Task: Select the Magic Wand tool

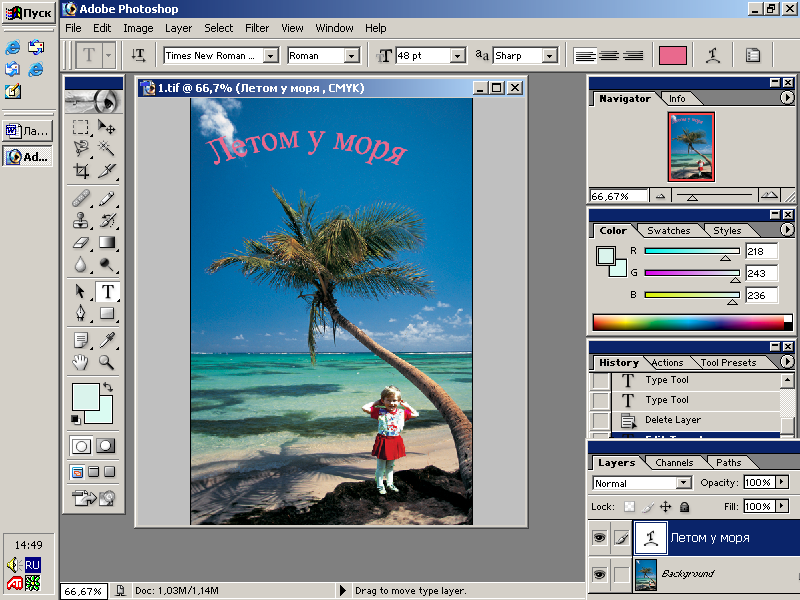Action: (x=107, y=148)
